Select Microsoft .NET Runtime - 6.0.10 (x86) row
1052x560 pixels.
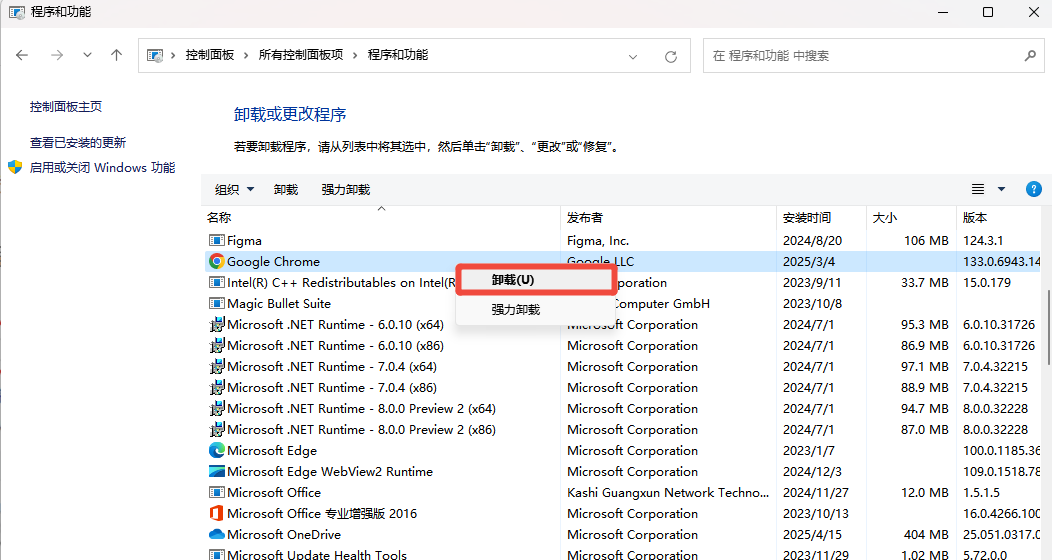coord(624,345)
